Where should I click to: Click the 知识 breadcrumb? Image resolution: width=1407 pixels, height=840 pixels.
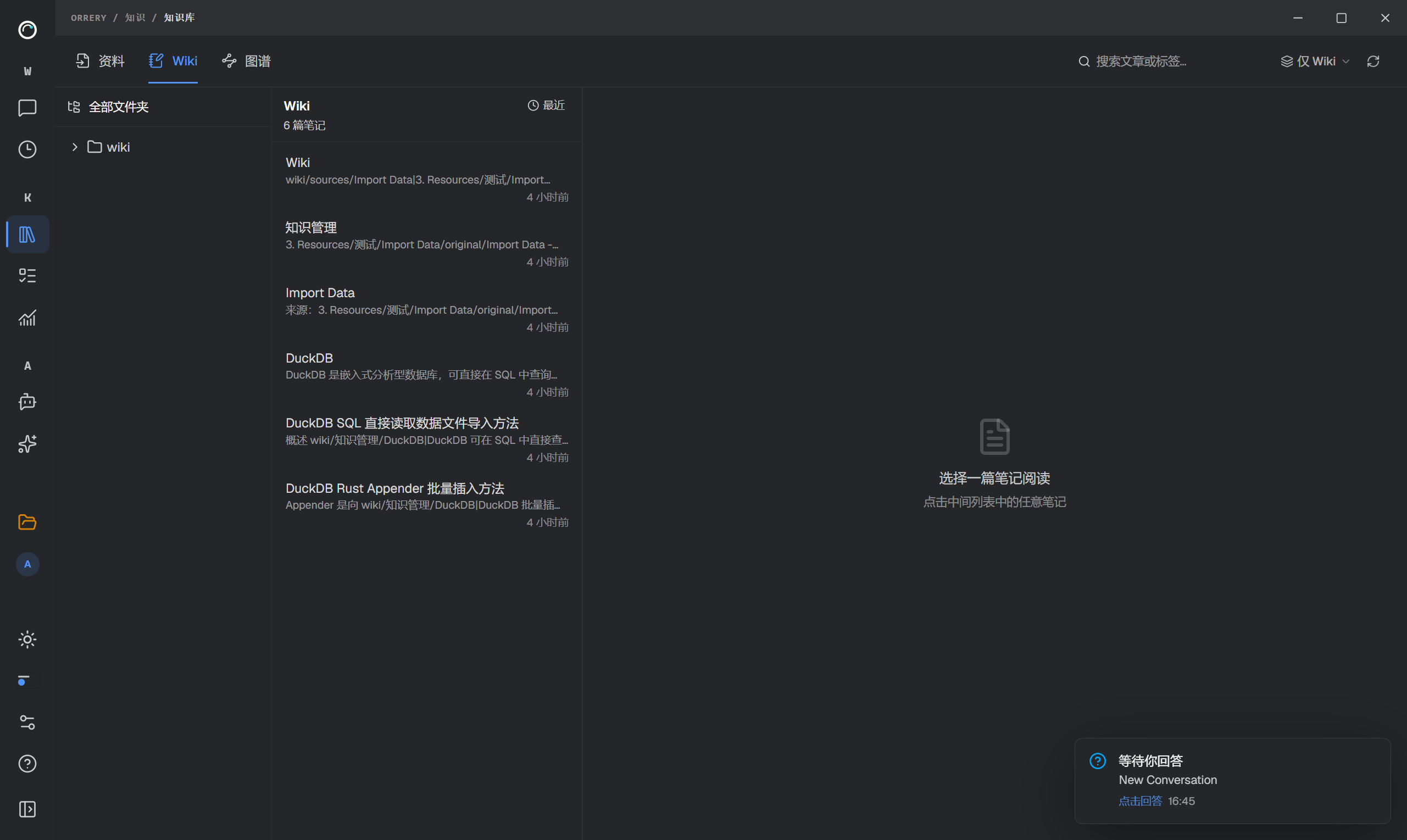(x=135, y=18)
